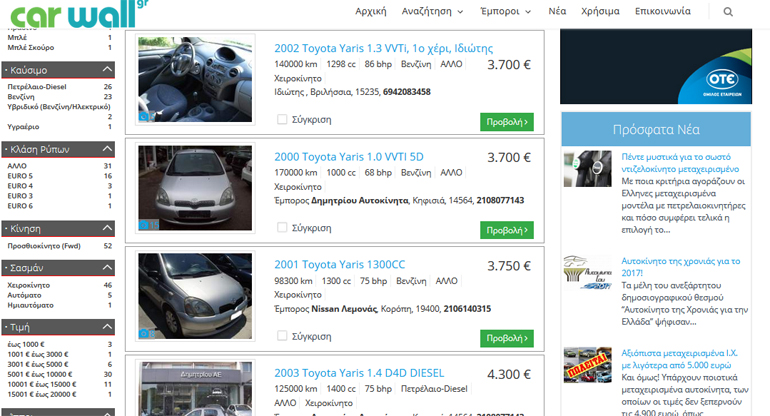This screenshot has height=416, width=770.
Task: Tick Σύγκριση for 2001 Toyota Yaris 1300CC
Action: click(282, 336)
